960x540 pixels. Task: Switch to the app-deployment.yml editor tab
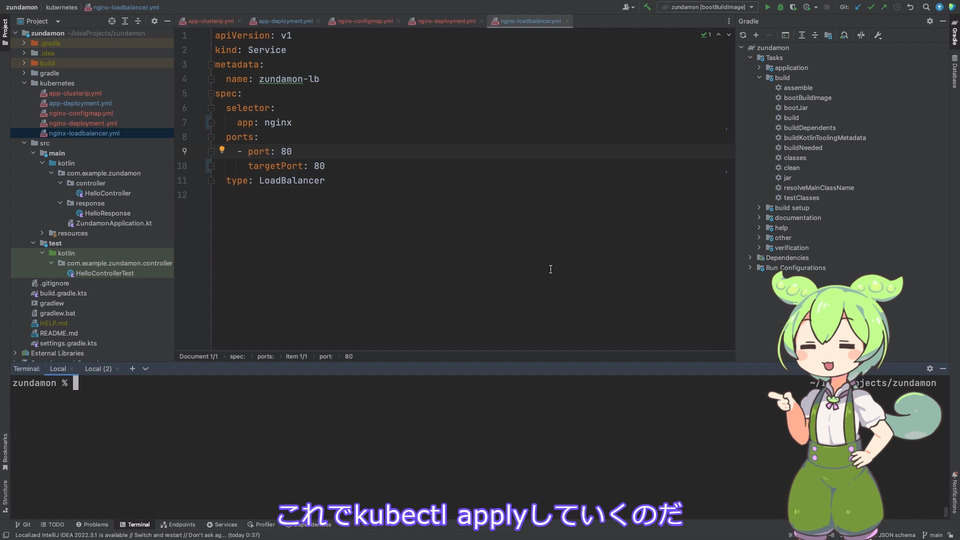click(x=285, y=21)
